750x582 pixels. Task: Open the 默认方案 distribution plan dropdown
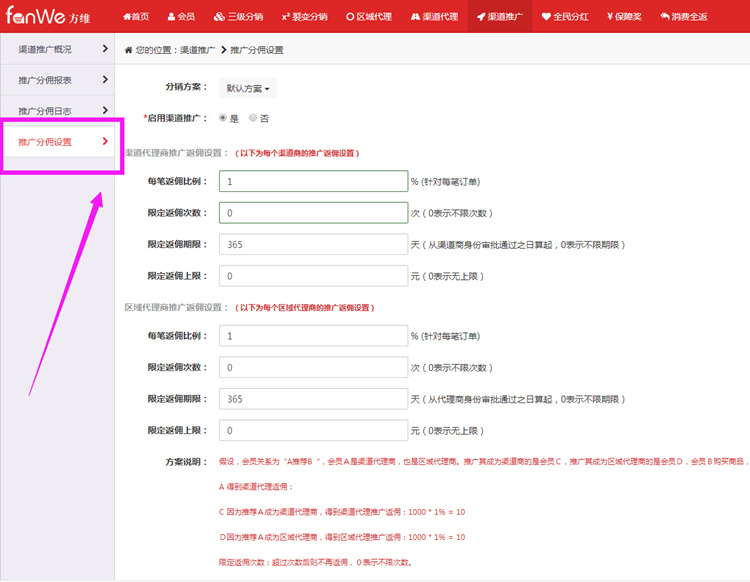click(x=248, y=88)
